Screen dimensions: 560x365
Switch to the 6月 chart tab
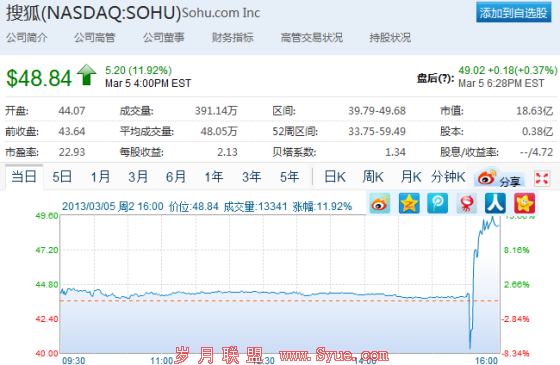click(176, 177)
